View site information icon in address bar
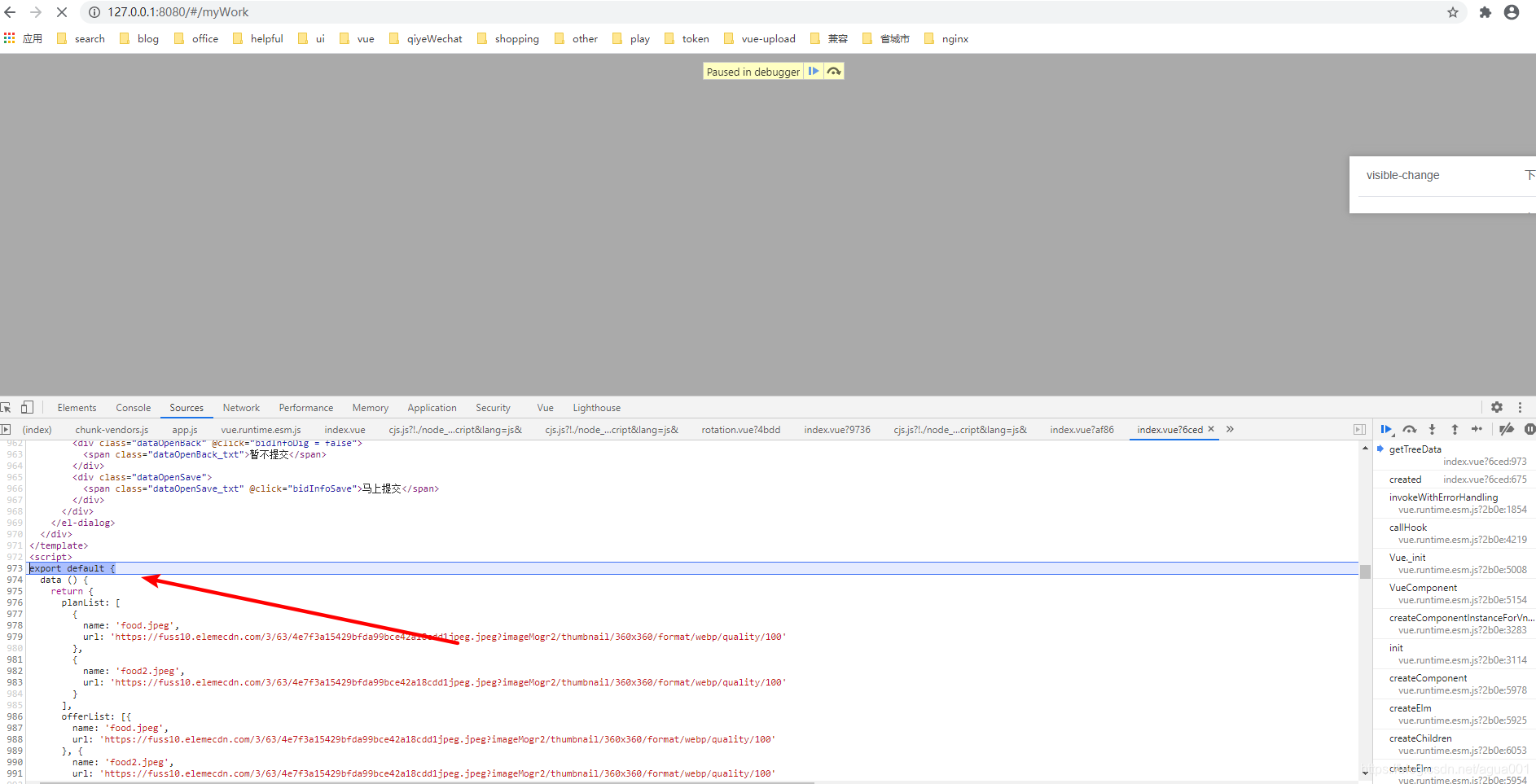Image resolution: width=1536 pixels, height=784 pixels. coord(94,12)
